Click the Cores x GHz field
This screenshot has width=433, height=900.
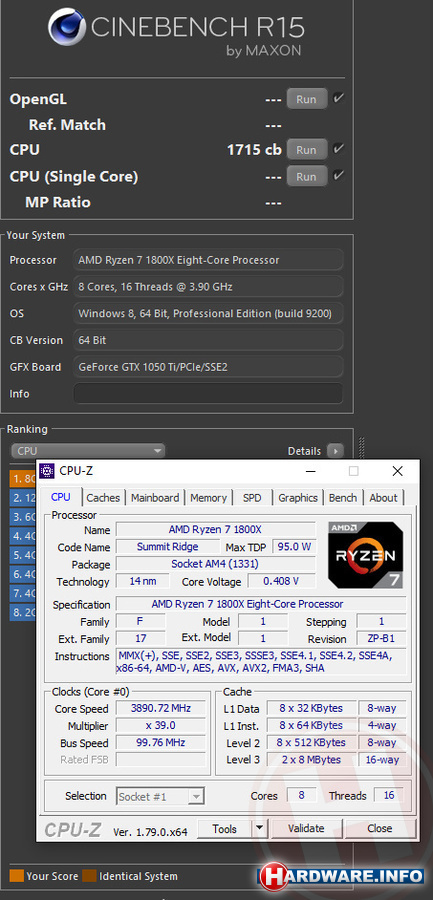[x=208, y=286]
